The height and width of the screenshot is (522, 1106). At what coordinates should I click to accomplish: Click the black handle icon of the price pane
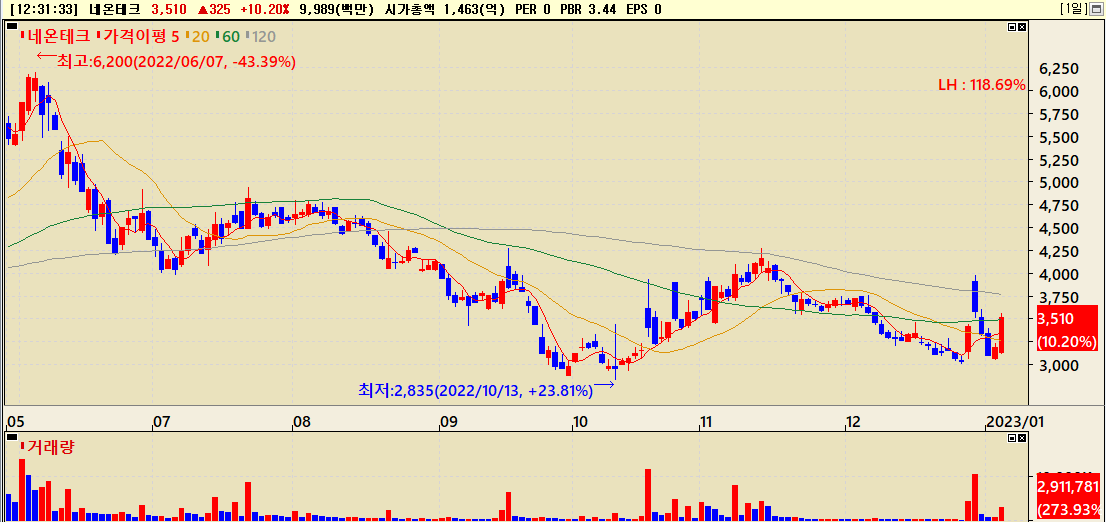tap(11, 26)
